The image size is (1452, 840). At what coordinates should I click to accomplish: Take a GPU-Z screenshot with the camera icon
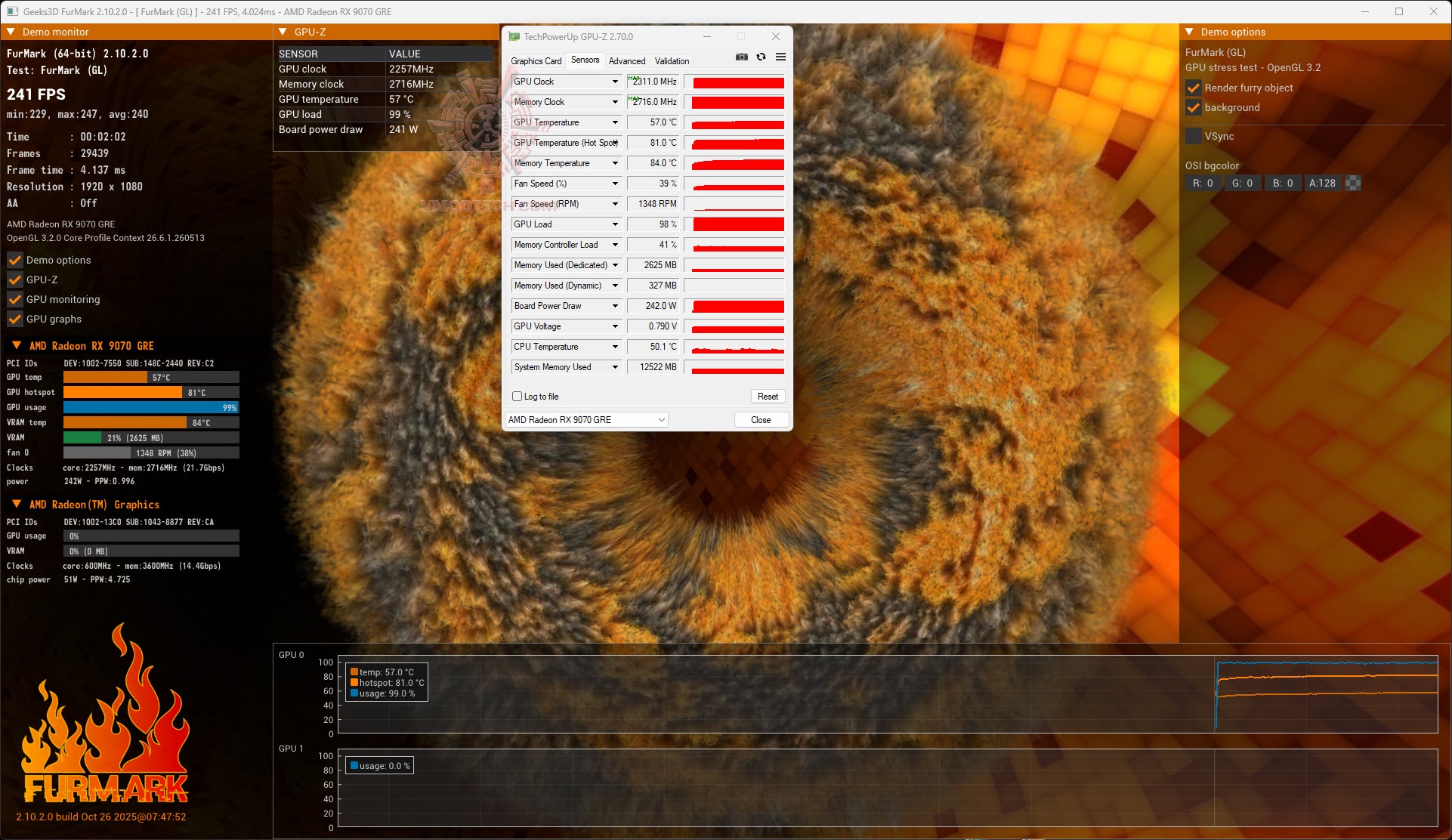pyautogui.click(x=742, y=57)
